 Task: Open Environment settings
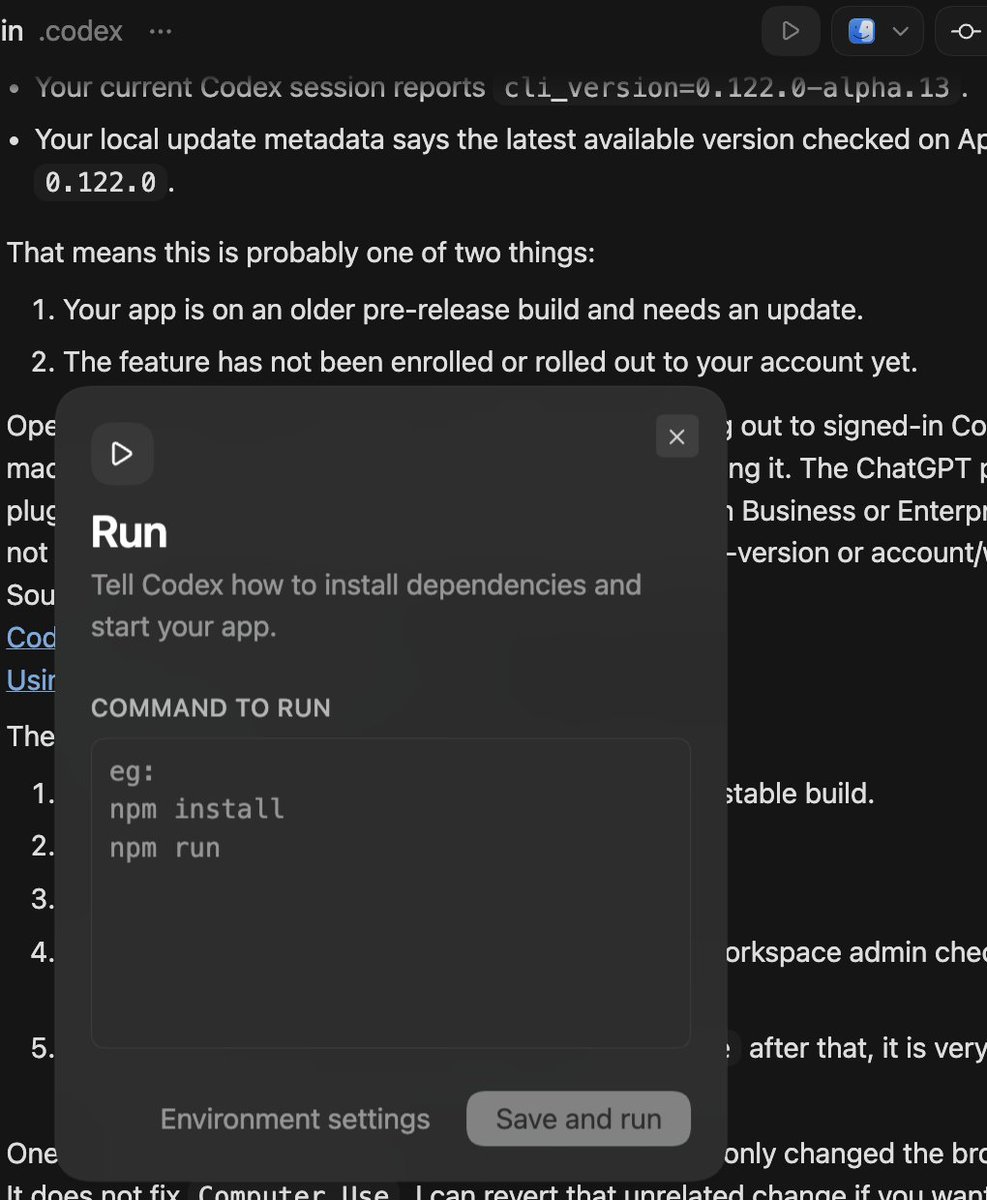coord(295,1119)
